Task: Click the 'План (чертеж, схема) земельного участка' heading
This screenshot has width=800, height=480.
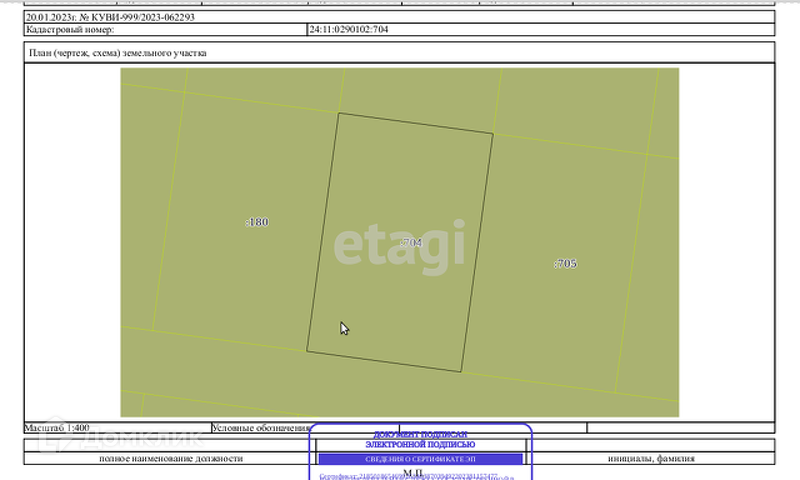Action: pyautogui.click(x=118, y=53)
